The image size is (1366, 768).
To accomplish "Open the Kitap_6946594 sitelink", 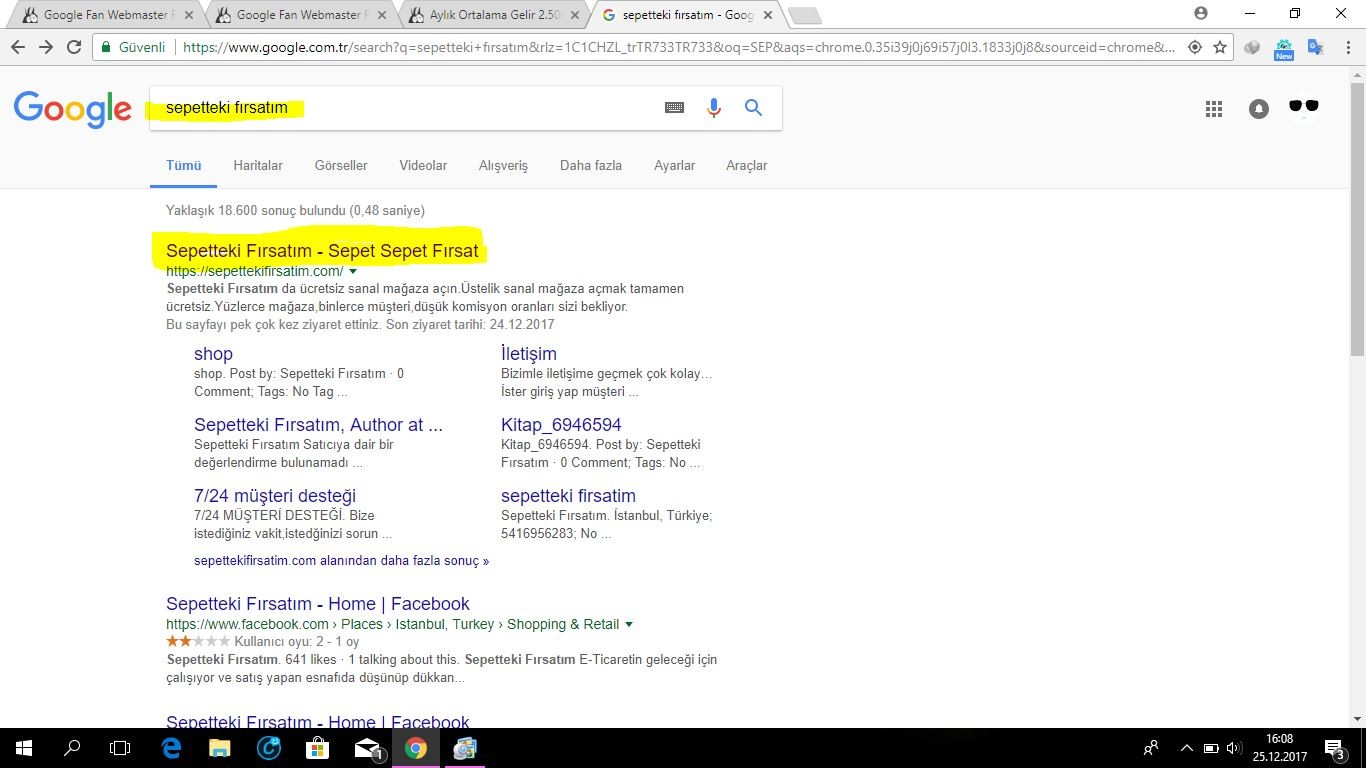I will click(561, 425).
